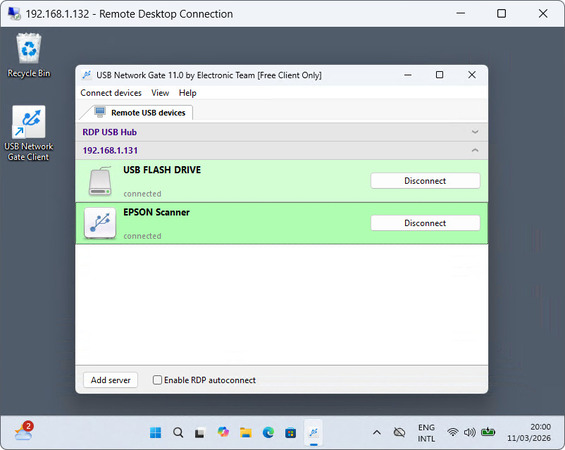
Task: Open taskbar Search
Action: [178, 432]
